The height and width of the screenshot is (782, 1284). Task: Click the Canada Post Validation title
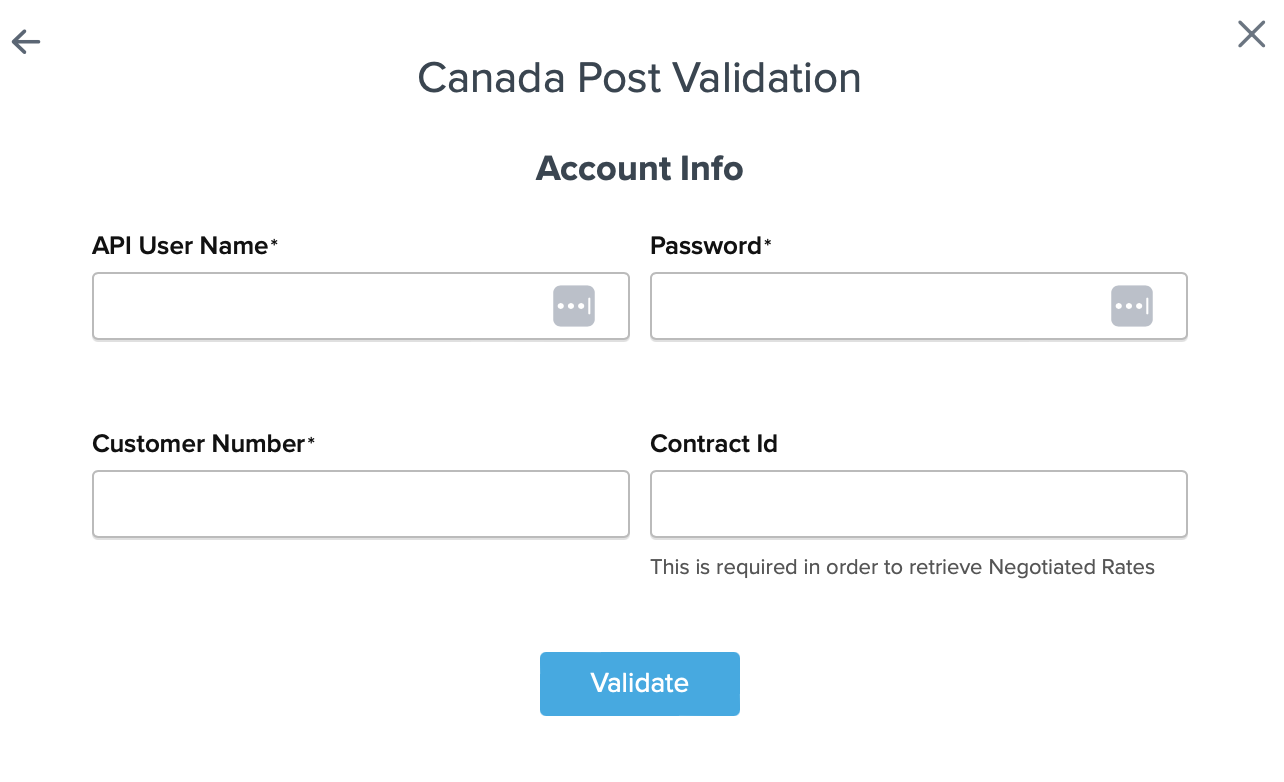pos(639,78)
